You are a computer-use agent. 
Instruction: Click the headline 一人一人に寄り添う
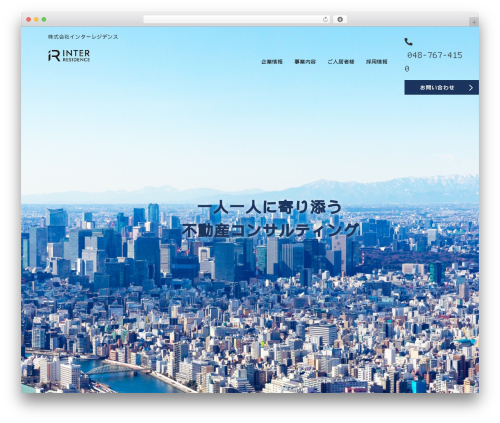[270, 207]
